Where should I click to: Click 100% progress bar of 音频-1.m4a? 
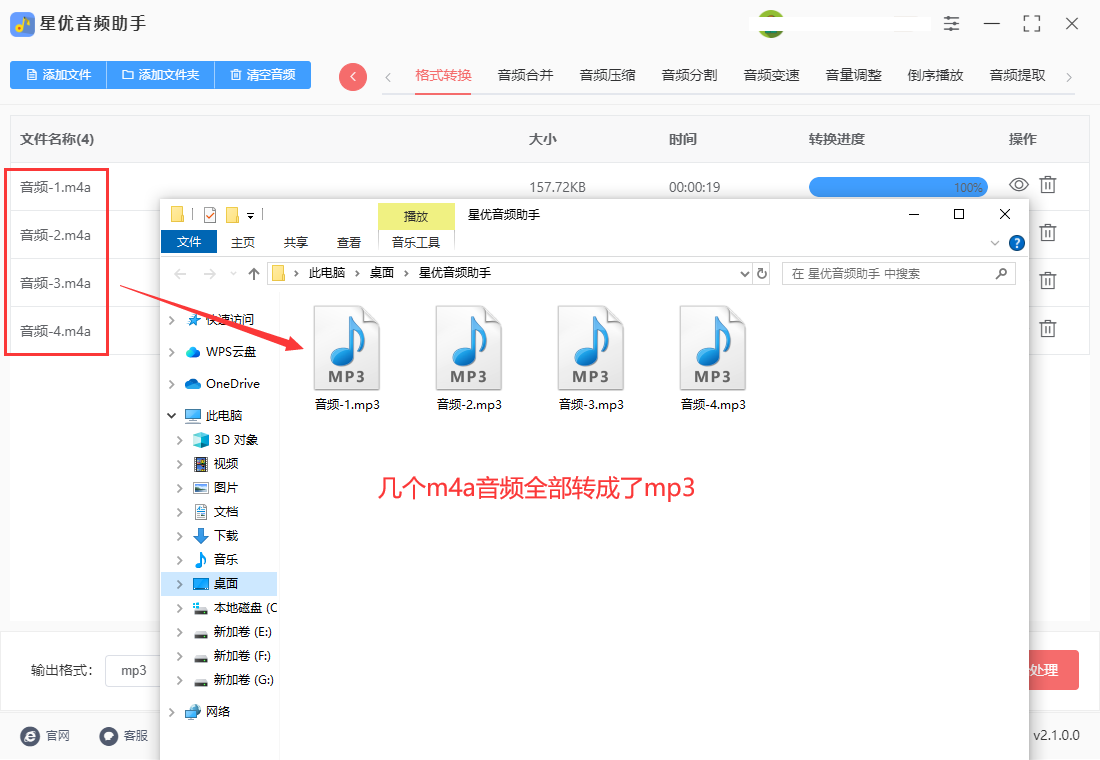point(898,187)
